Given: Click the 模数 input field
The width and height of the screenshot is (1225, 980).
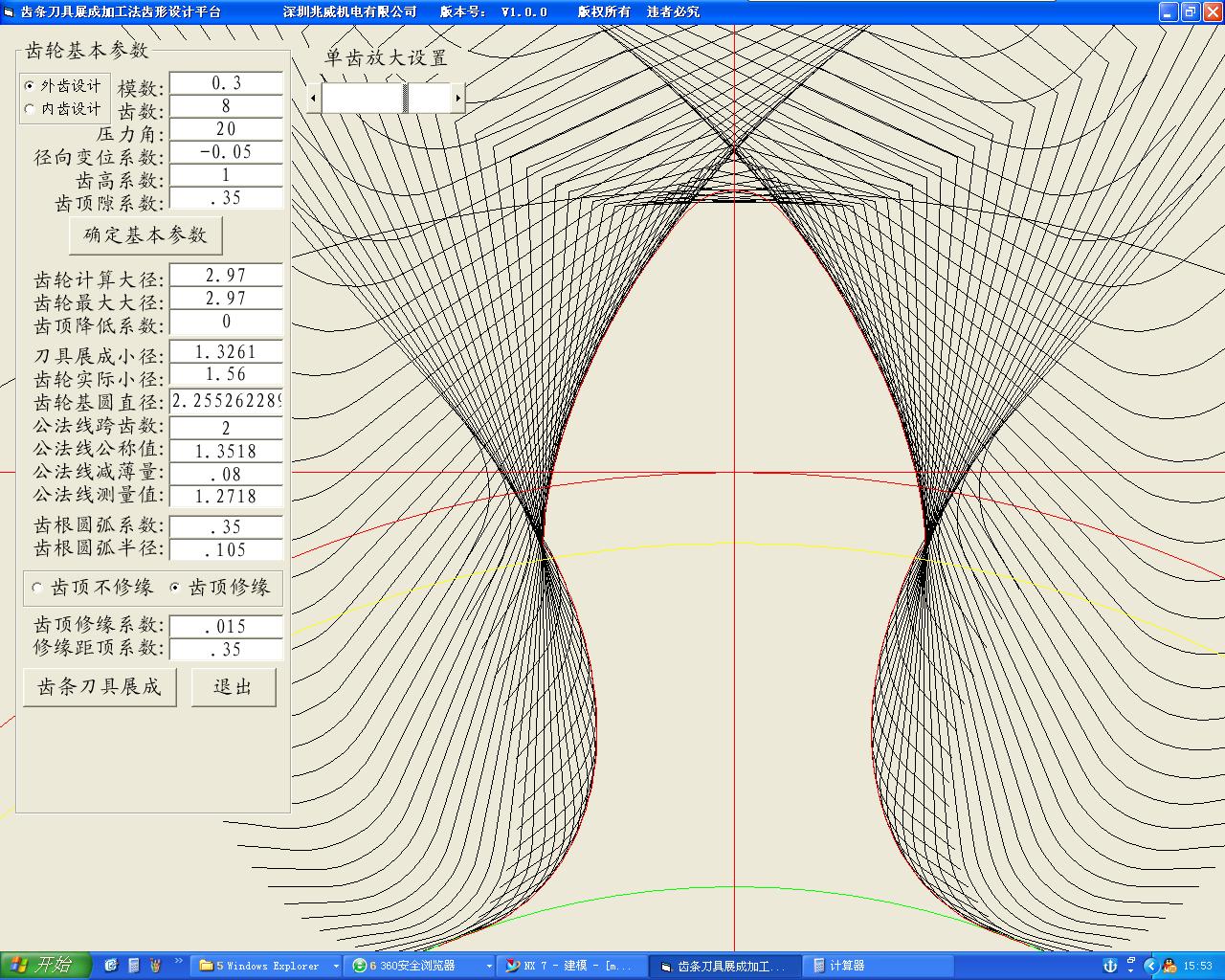Looking at the screenshot, I should 226,83.
